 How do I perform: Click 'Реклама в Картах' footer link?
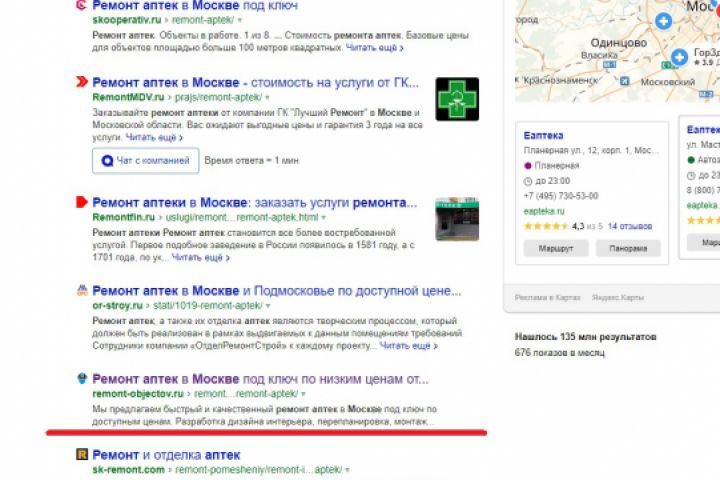pyautogui.click(x=547, y=298)
